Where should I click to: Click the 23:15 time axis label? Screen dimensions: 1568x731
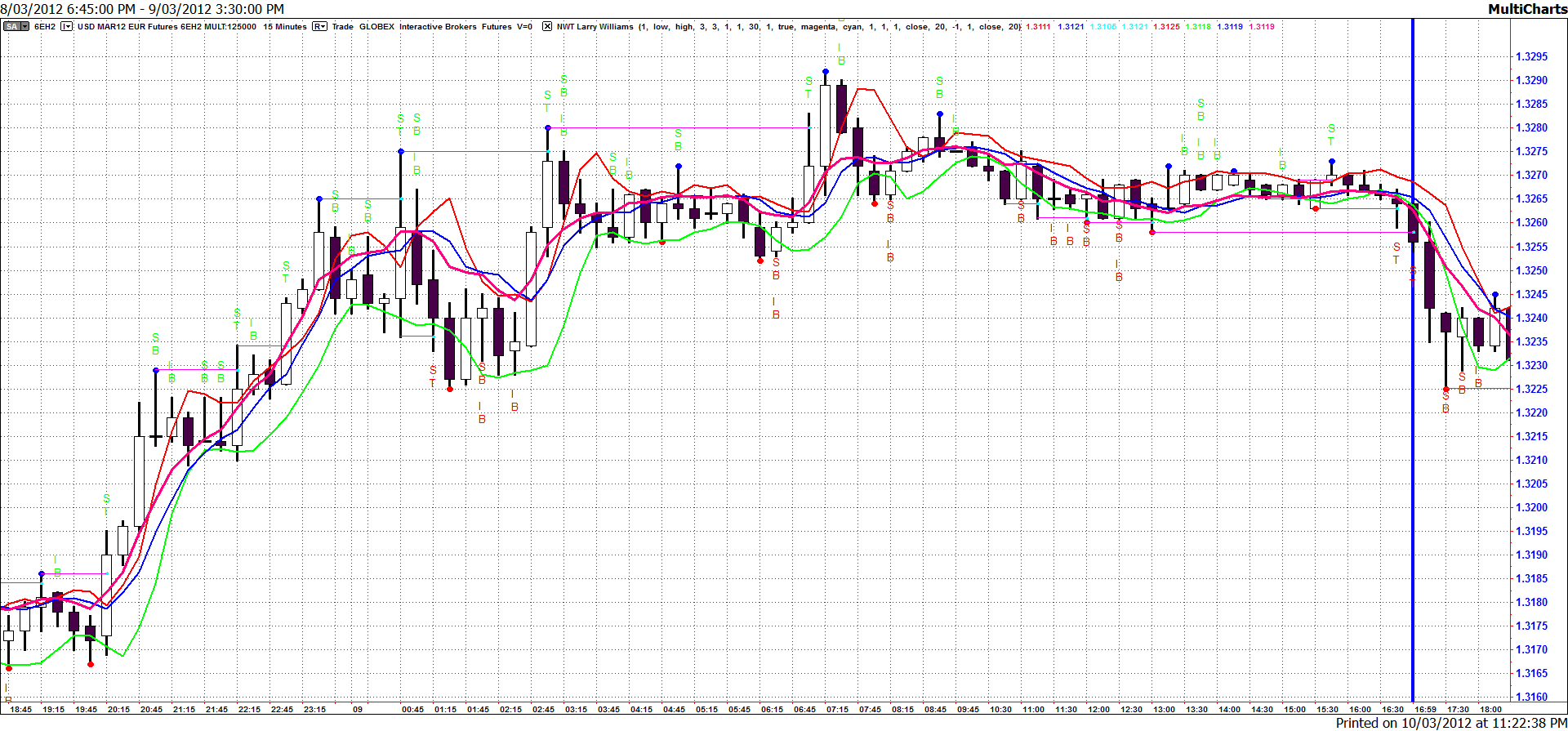tap(314, 709)
